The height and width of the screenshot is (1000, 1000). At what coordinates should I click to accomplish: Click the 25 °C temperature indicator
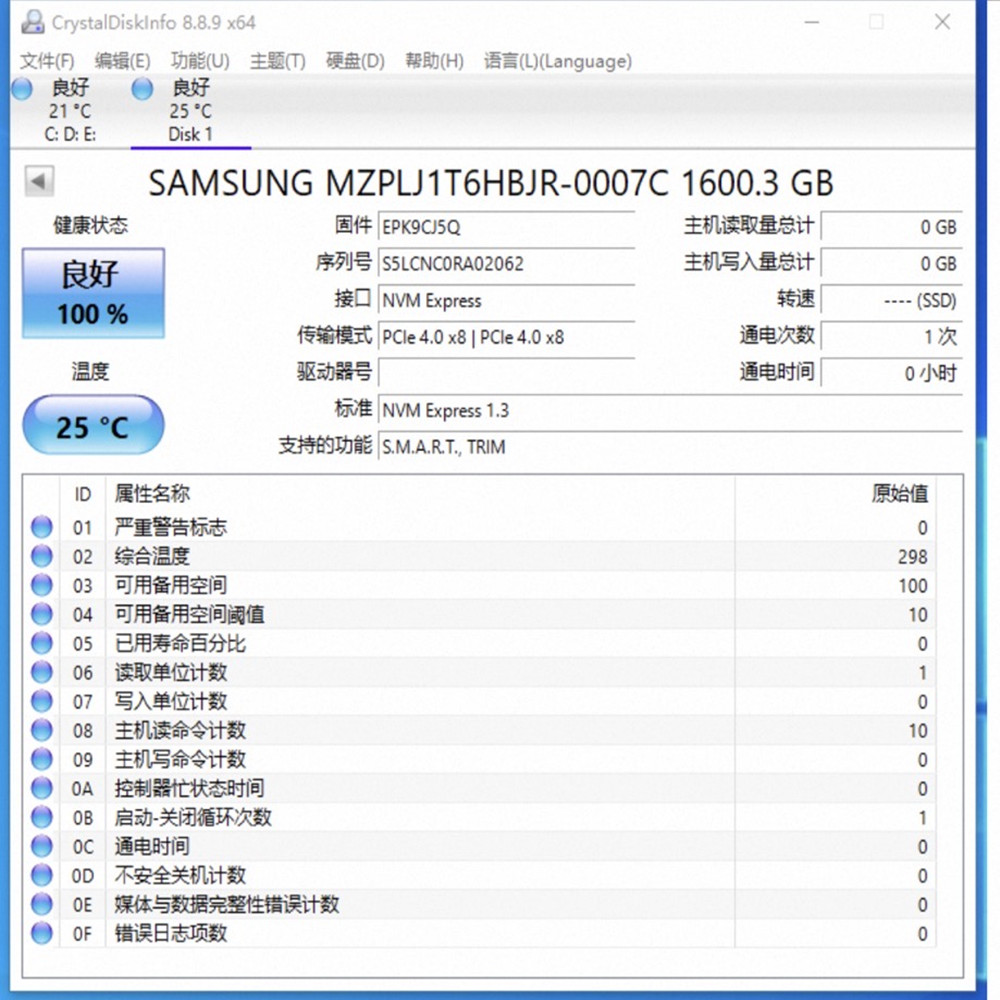tap(92, 424)
